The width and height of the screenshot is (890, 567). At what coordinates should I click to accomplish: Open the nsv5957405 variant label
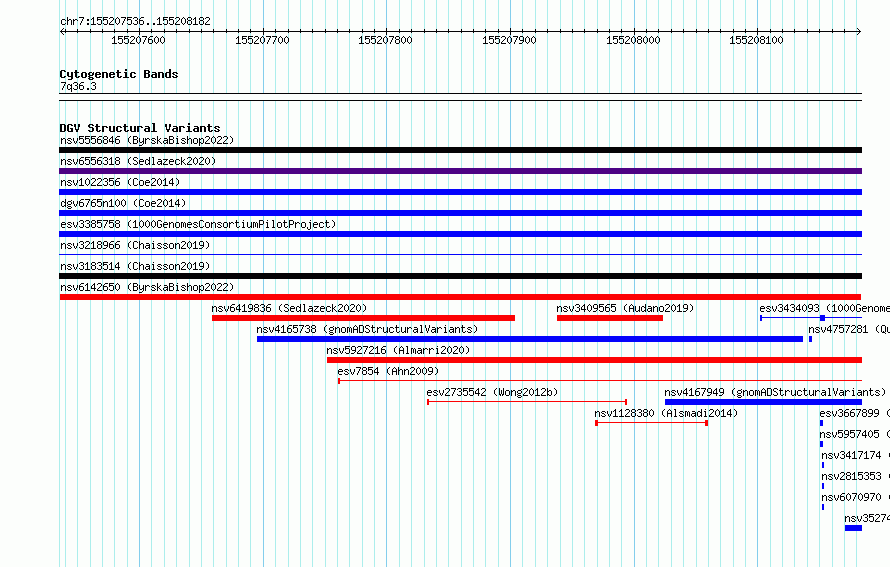(854, 434)
